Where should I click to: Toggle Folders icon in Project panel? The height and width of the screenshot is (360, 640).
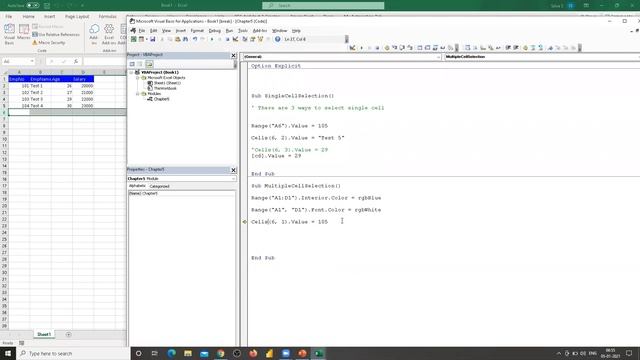(x=149, y=64)
